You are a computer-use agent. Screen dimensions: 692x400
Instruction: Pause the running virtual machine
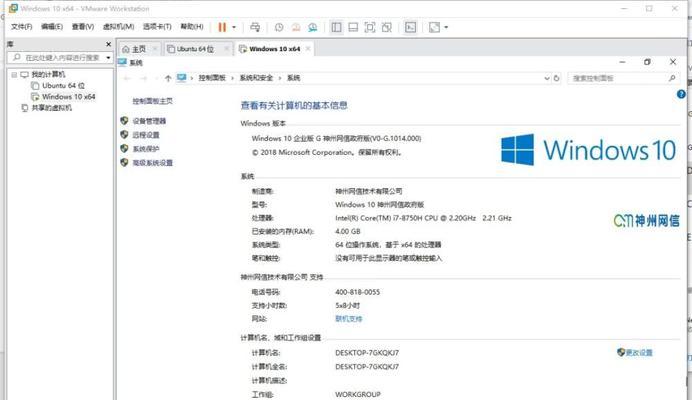[x=222, y=27]
